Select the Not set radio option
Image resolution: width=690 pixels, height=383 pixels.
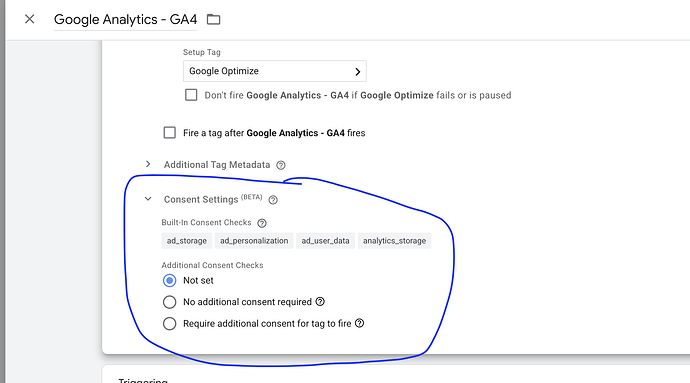(169, 280)
